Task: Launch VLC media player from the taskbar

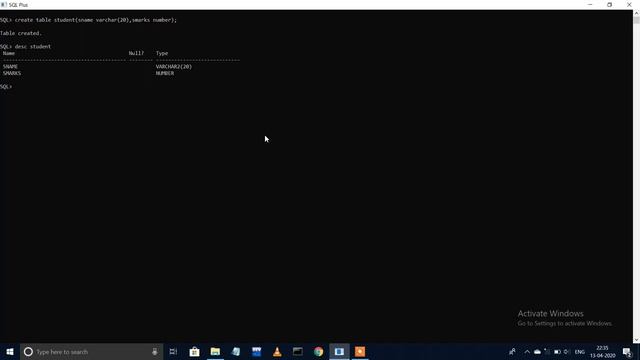Action: click(x=277, y=351)
